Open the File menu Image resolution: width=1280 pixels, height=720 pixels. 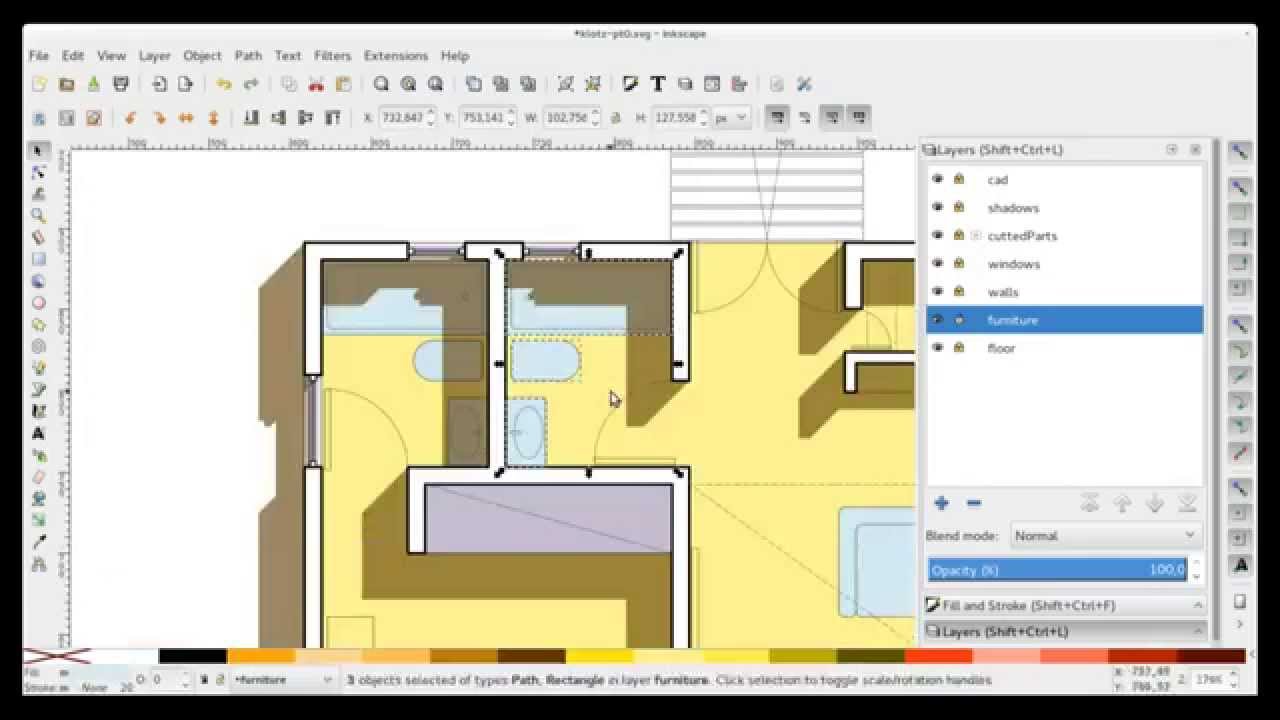click(x=39, y=56)
